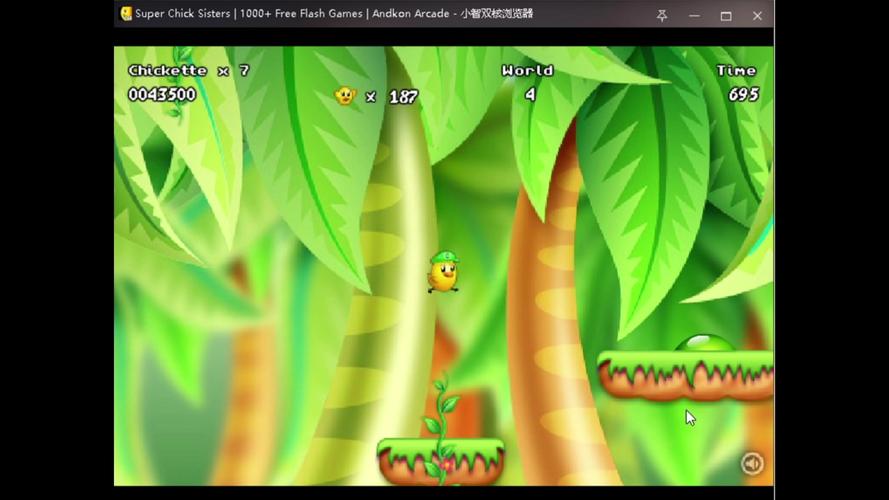Viewport: 889px width, 500px height.
Task: Click the Time label in the HUD
Action: [x=736, y=71]
